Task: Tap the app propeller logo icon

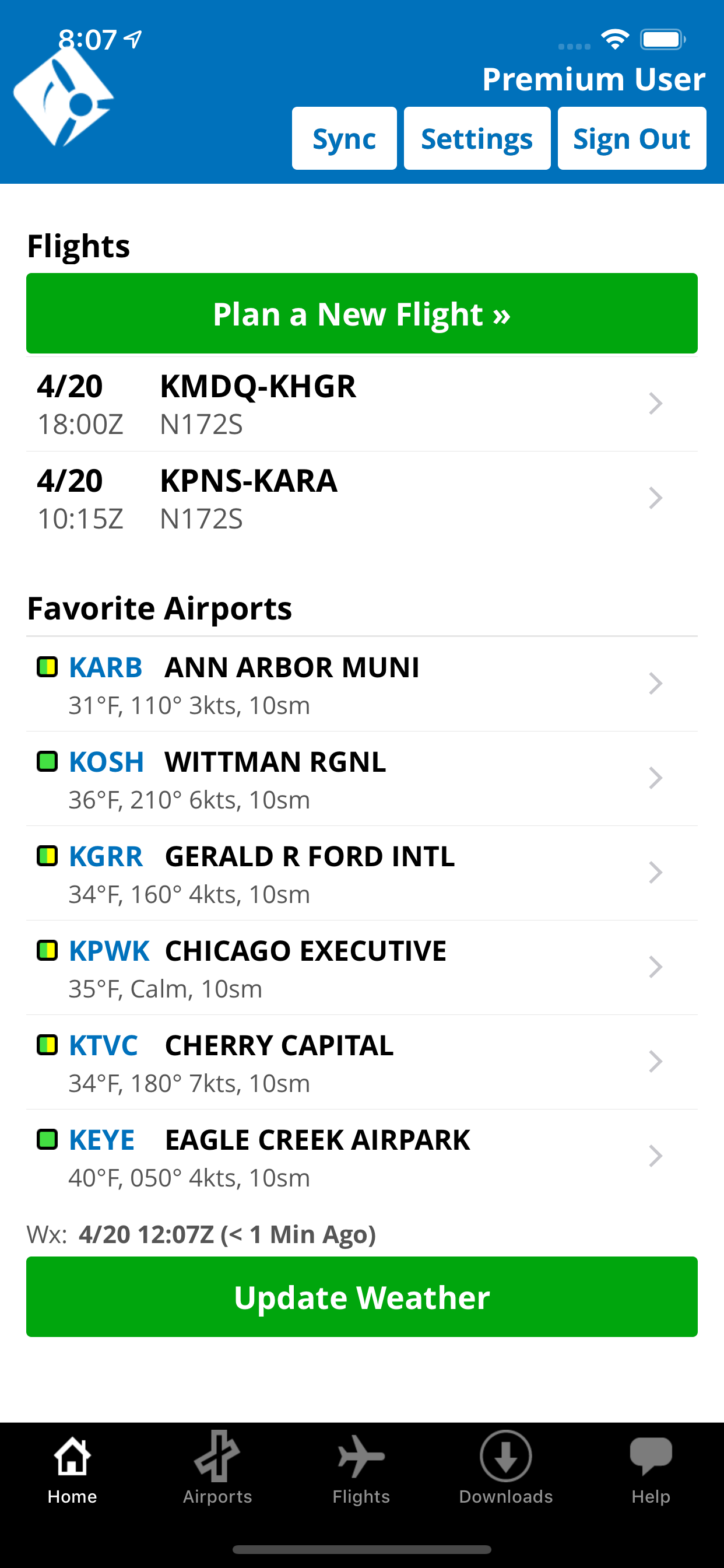Action: 64,97
